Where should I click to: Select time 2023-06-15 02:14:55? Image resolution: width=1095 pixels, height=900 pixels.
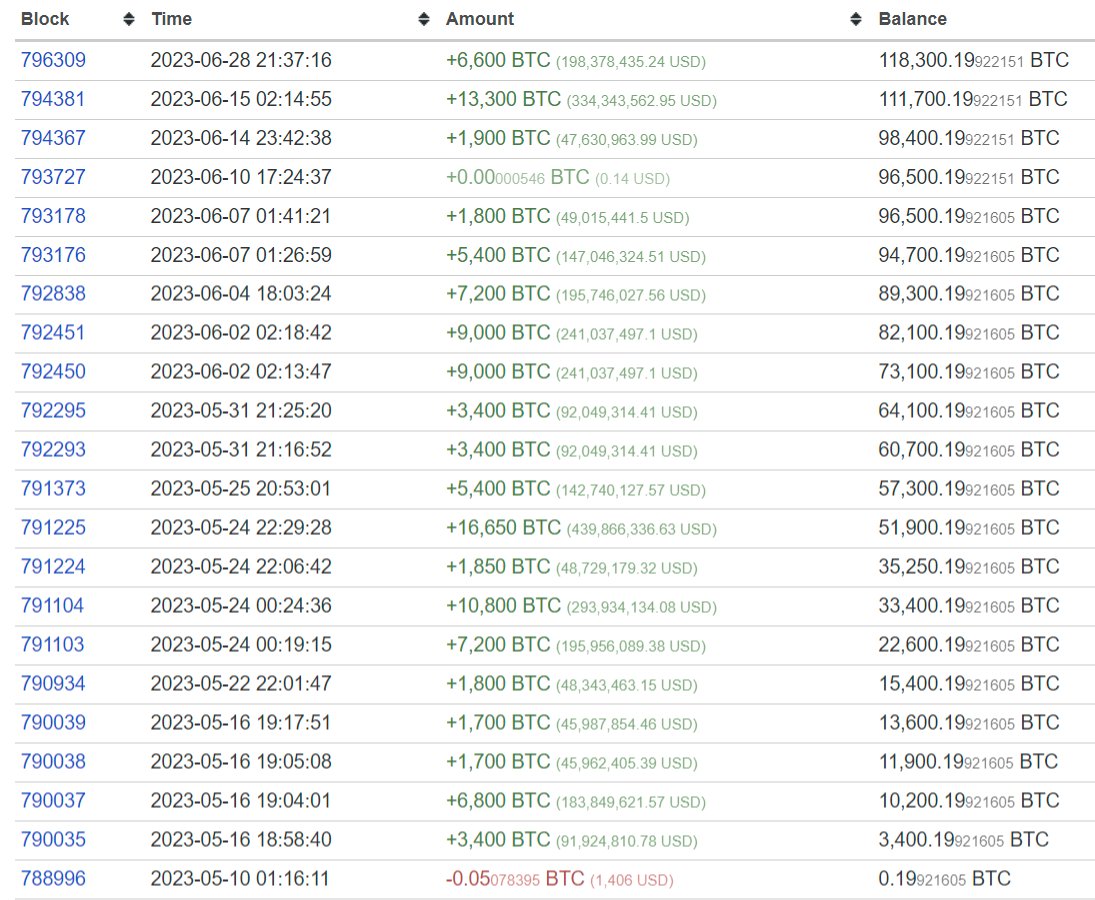241,99
